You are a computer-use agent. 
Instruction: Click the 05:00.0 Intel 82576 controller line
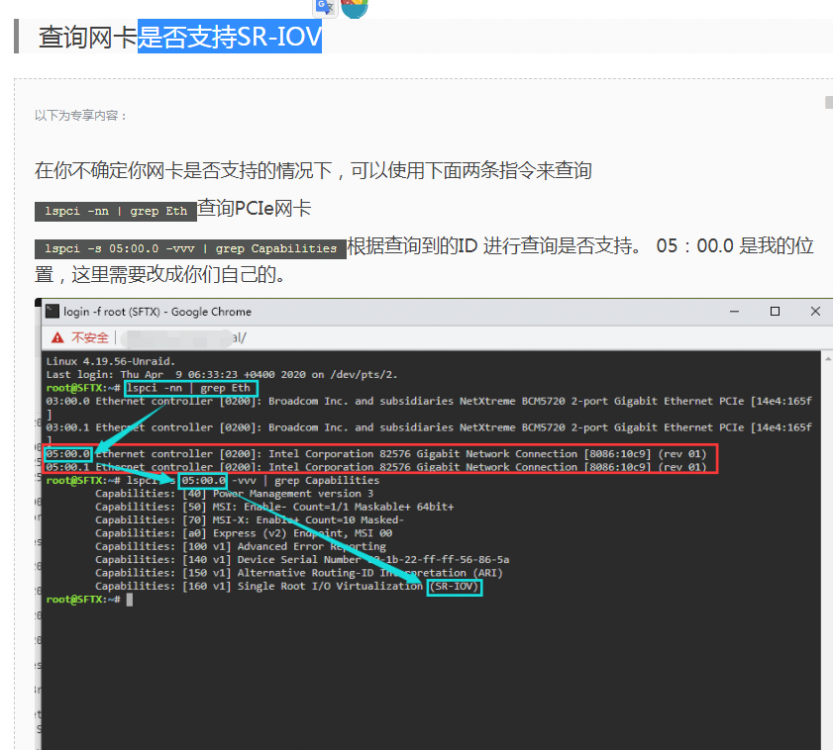(x=376, y=454)
